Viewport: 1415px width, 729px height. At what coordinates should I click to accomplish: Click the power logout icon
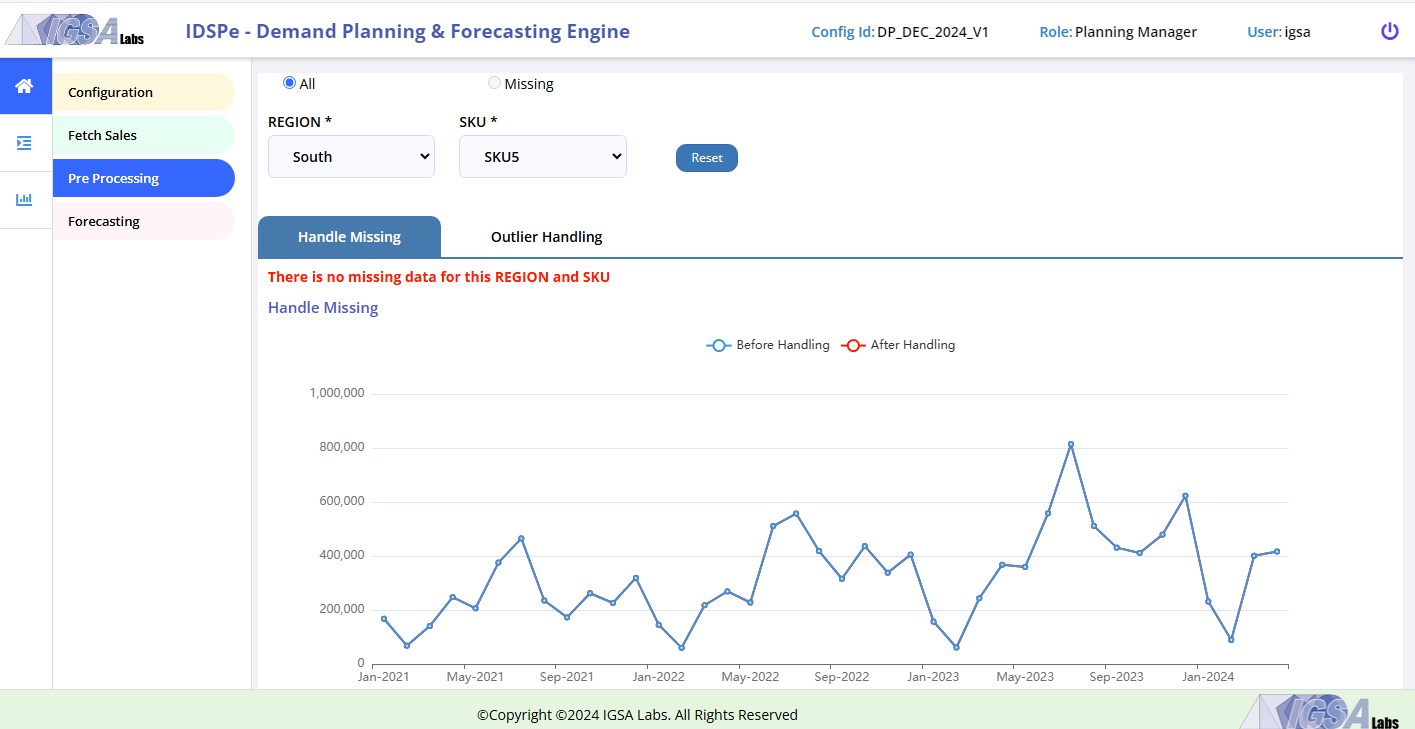point(1390,31)
